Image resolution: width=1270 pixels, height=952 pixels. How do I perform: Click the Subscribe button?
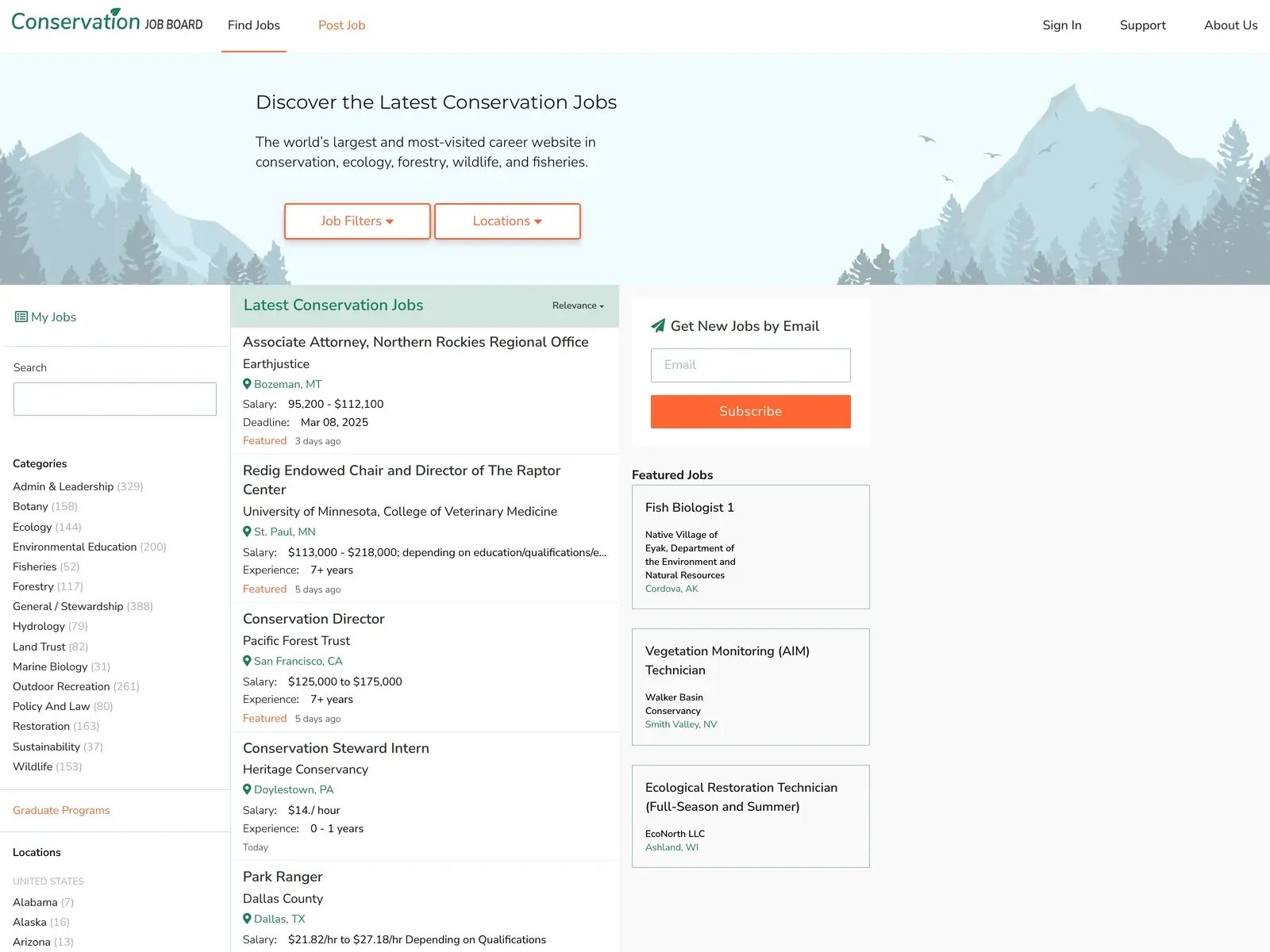(x=751, y=412)
